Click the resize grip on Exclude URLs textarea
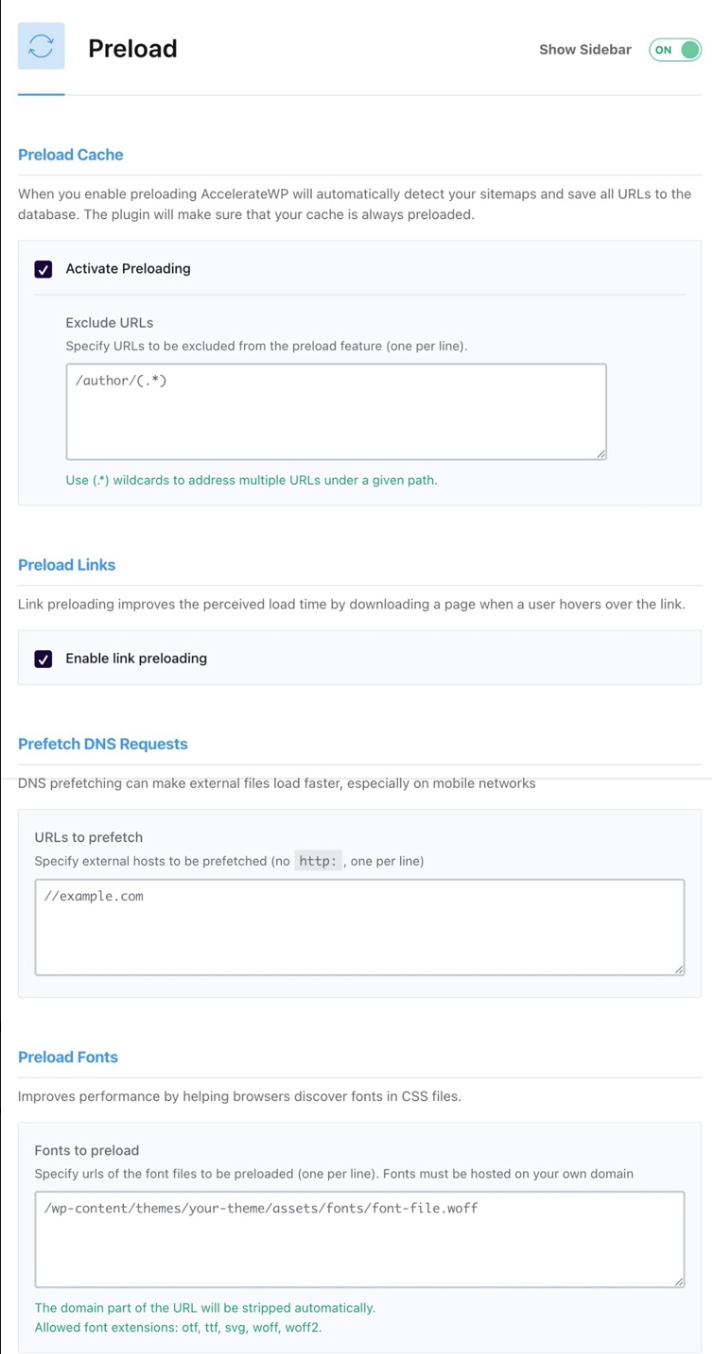The height and width of the screenshot is (1354, 712). [600, 453]
